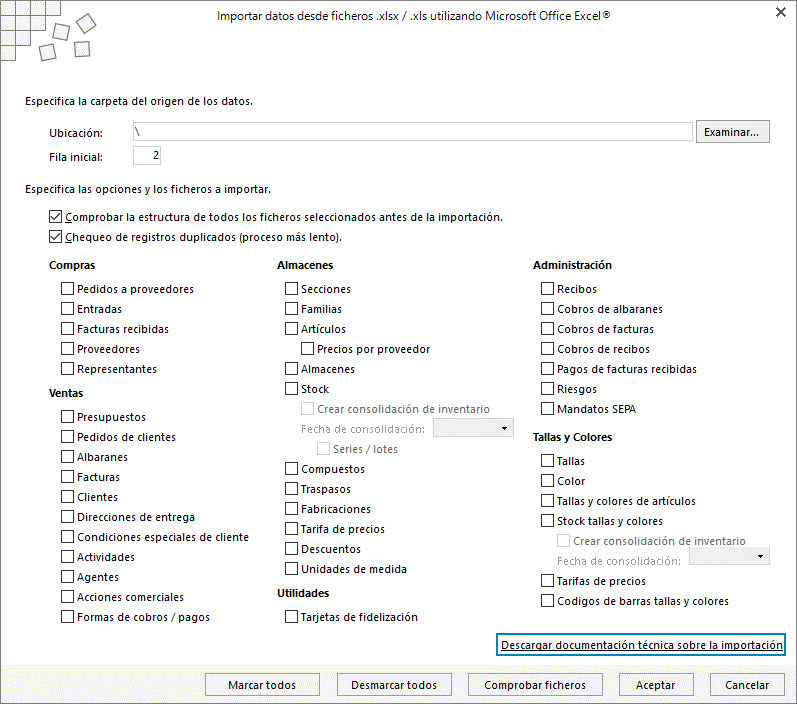797x704 pixels.
Task: Enable Cobros de facturas
Action: 547,329
